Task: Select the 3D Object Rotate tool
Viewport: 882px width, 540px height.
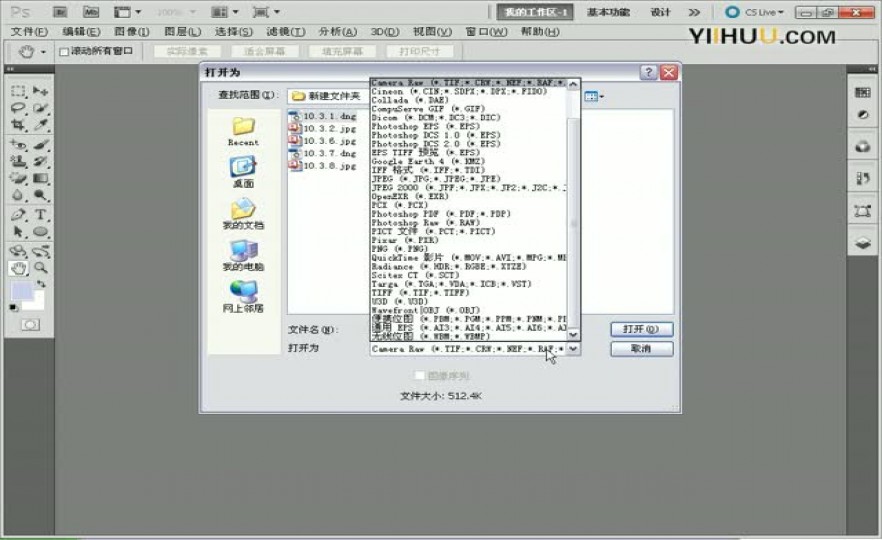Action: click(x=18, y=251)
